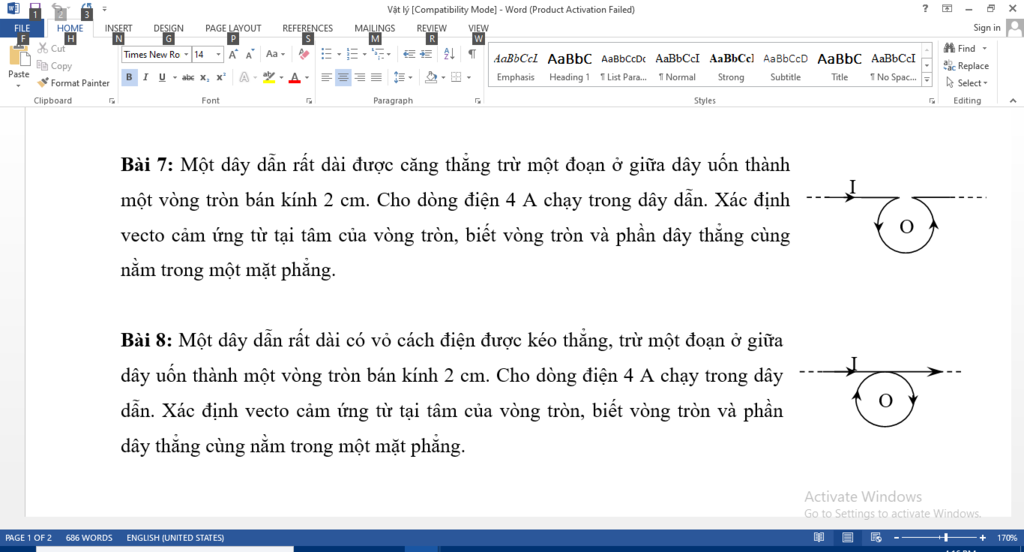Click Sign in
The width and height of the screenshot is (1024, 552).
click(987, 27)
